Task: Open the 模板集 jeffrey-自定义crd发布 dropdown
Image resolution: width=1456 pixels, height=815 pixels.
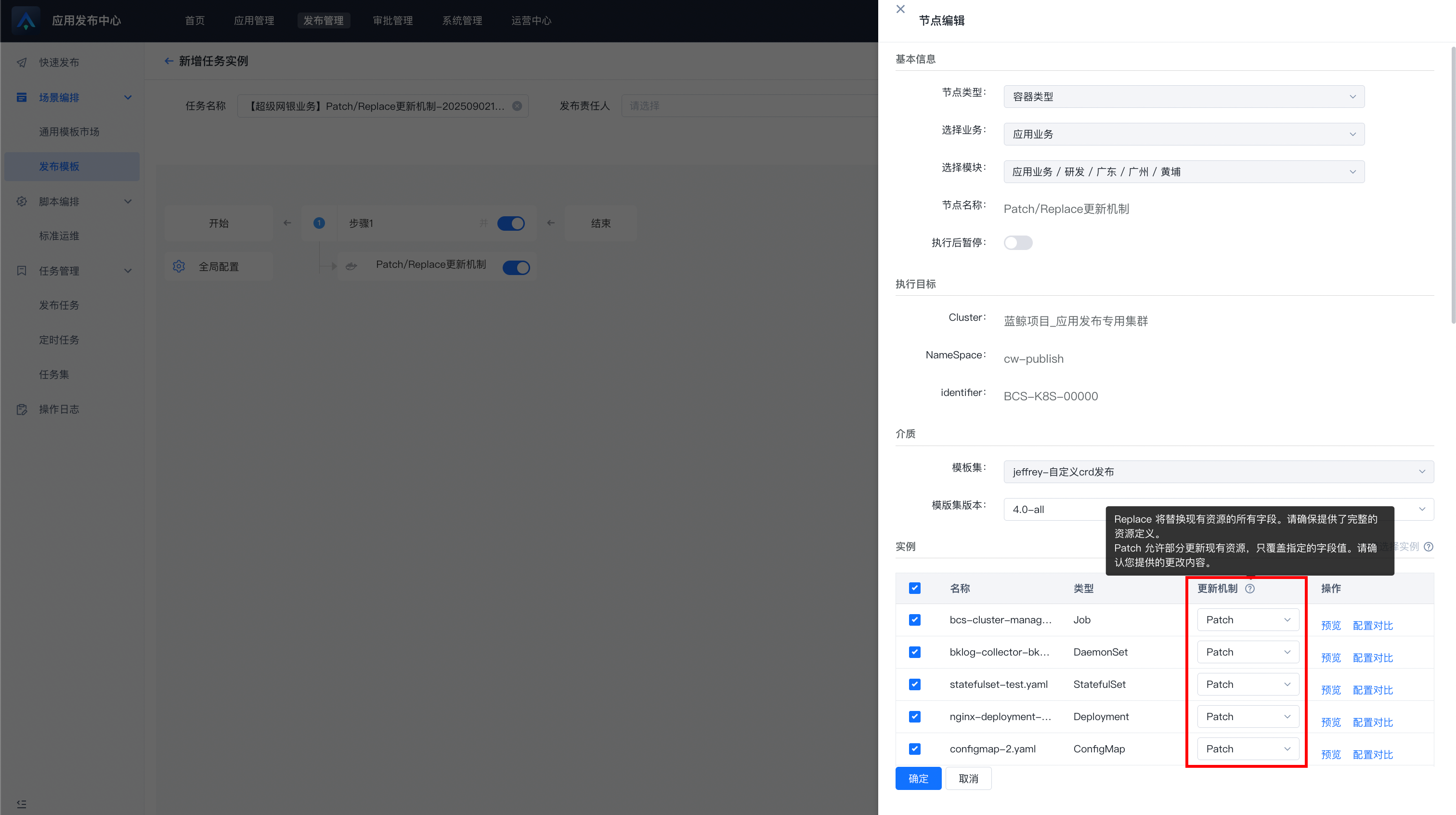Action: pos(1218,472)
